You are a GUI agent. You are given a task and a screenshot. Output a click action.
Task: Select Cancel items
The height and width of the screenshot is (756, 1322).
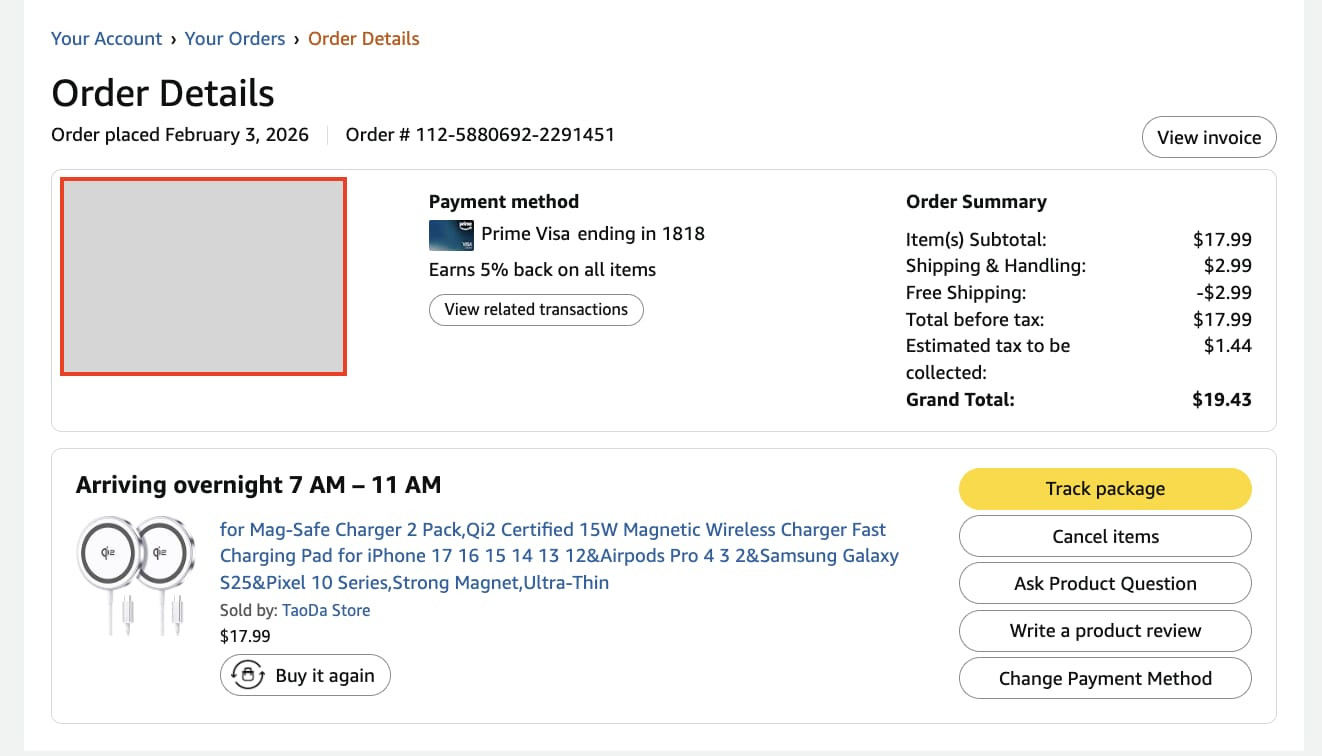tap(1105, 537)
